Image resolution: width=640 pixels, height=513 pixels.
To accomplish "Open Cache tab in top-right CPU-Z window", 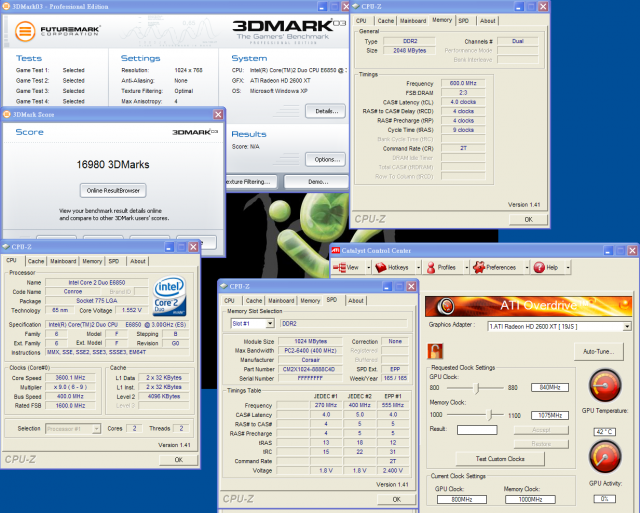I will click(x=386, y=21).
